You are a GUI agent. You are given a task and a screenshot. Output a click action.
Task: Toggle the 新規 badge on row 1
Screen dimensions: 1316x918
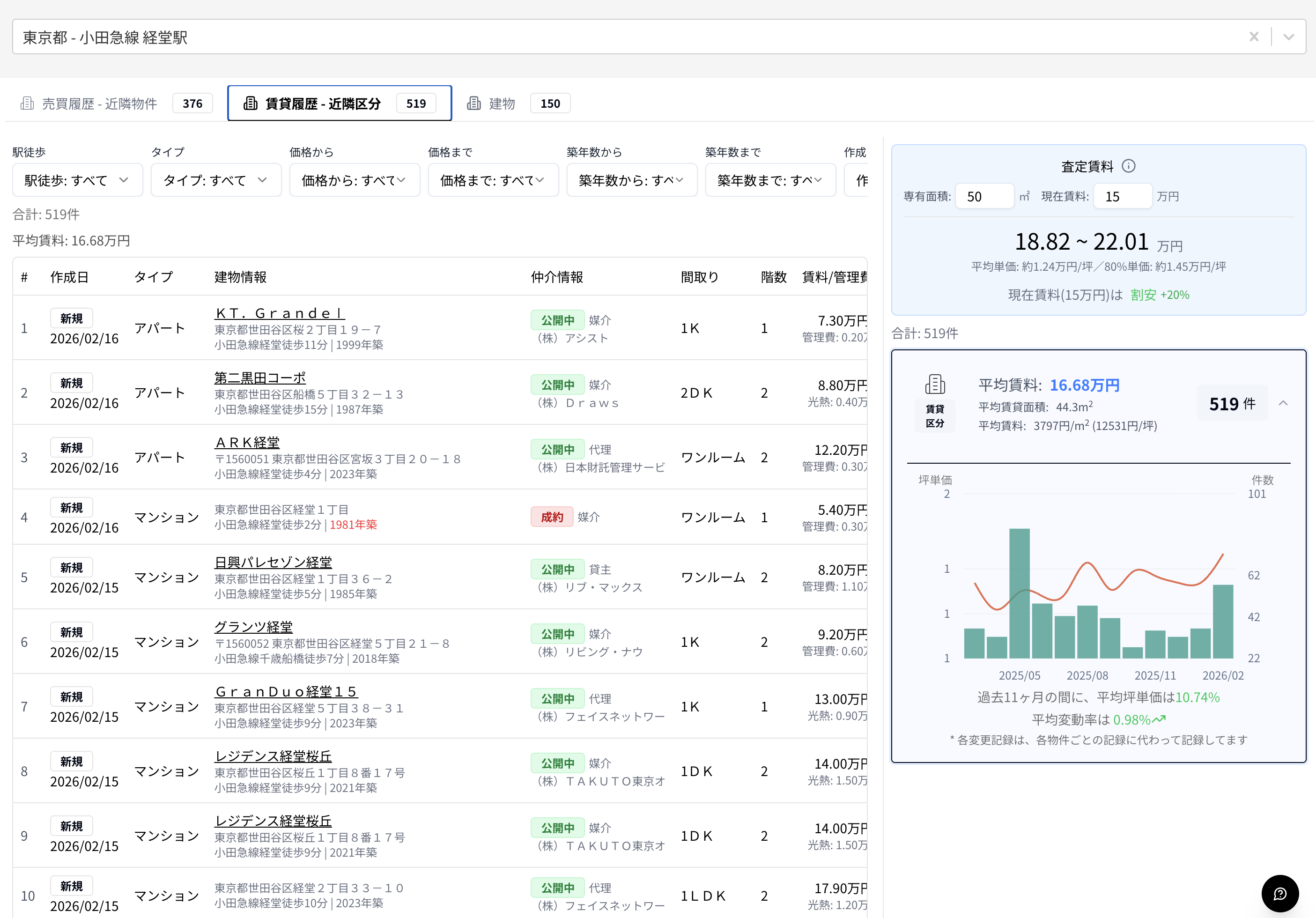tap(71, 318)
